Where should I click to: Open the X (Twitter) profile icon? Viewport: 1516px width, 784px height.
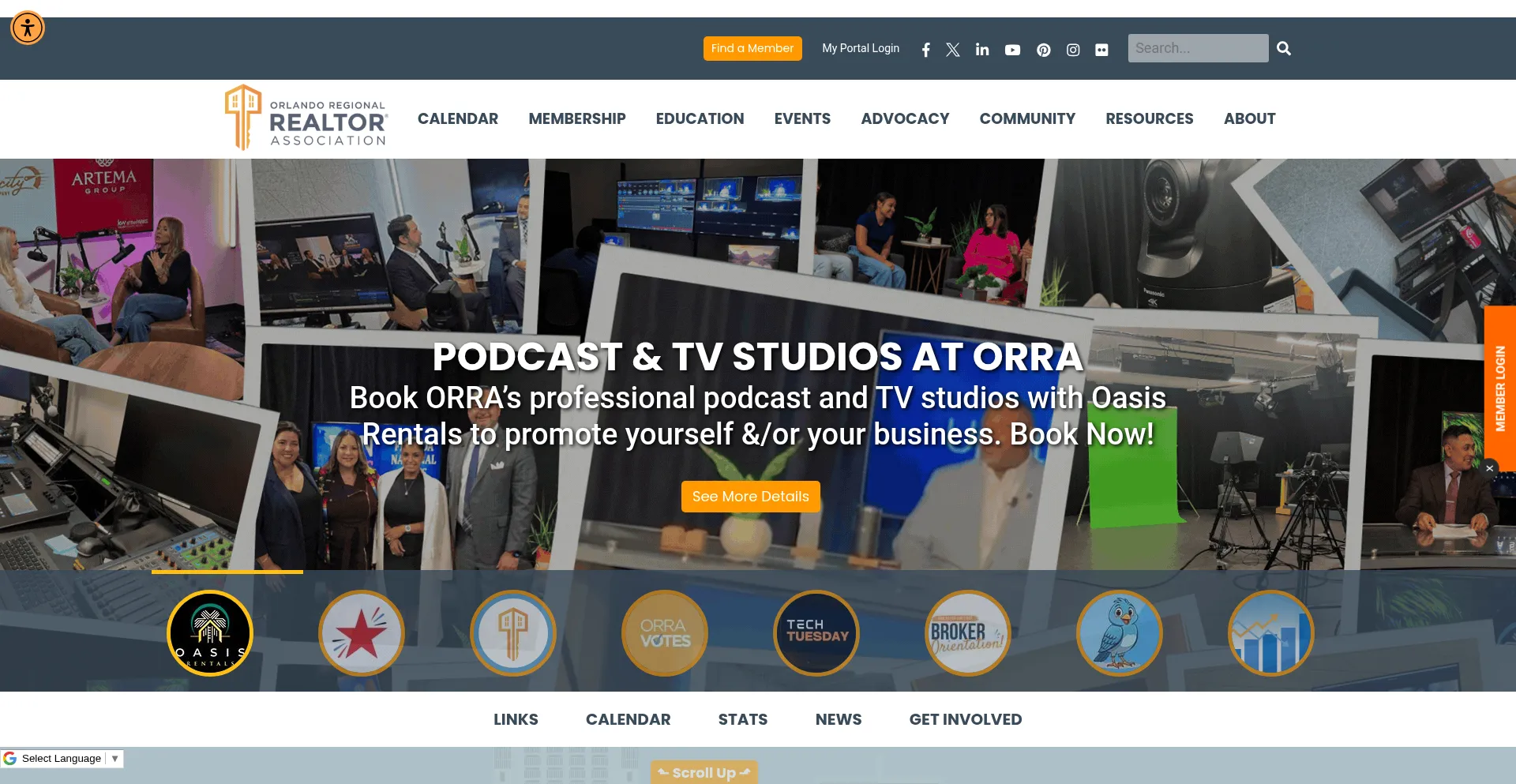coord(953,50)
